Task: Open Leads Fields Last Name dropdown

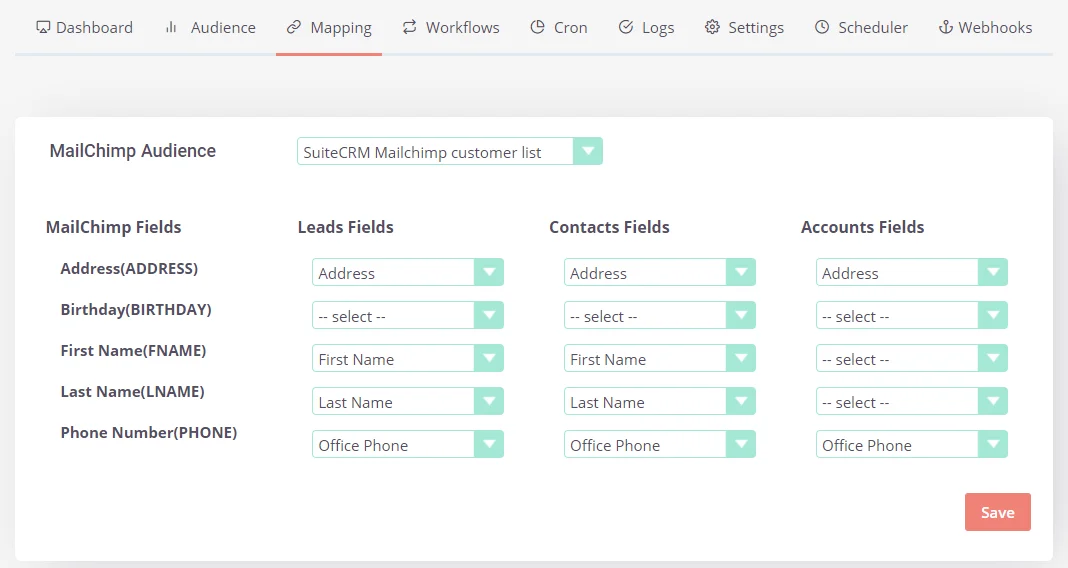Action: click(407, 402)
